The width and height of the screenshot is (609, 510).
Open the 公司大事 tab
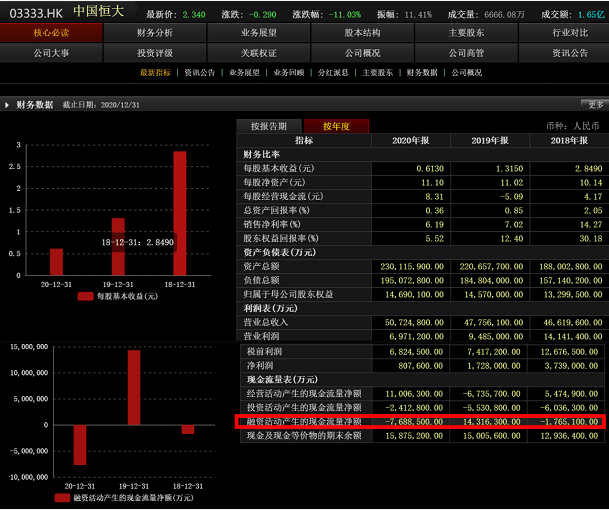click(52, 52)
